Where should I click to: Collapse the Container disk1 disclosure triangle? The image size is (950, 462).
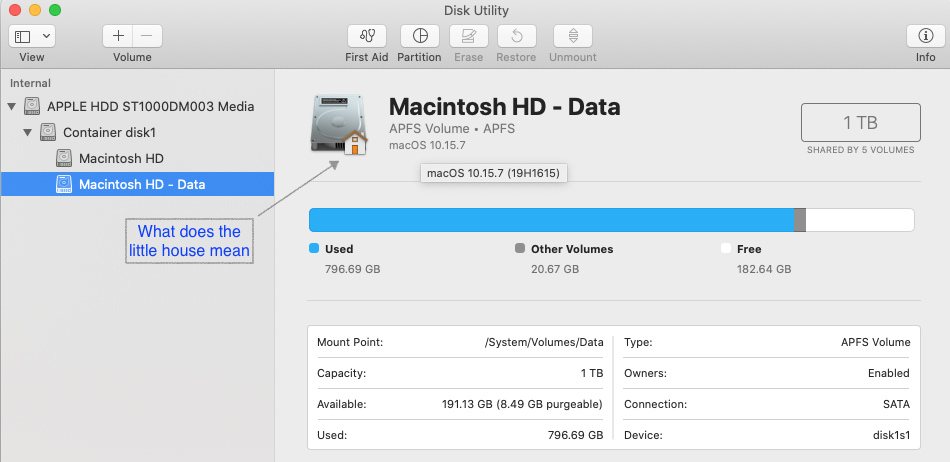click(x=28, y=132)
